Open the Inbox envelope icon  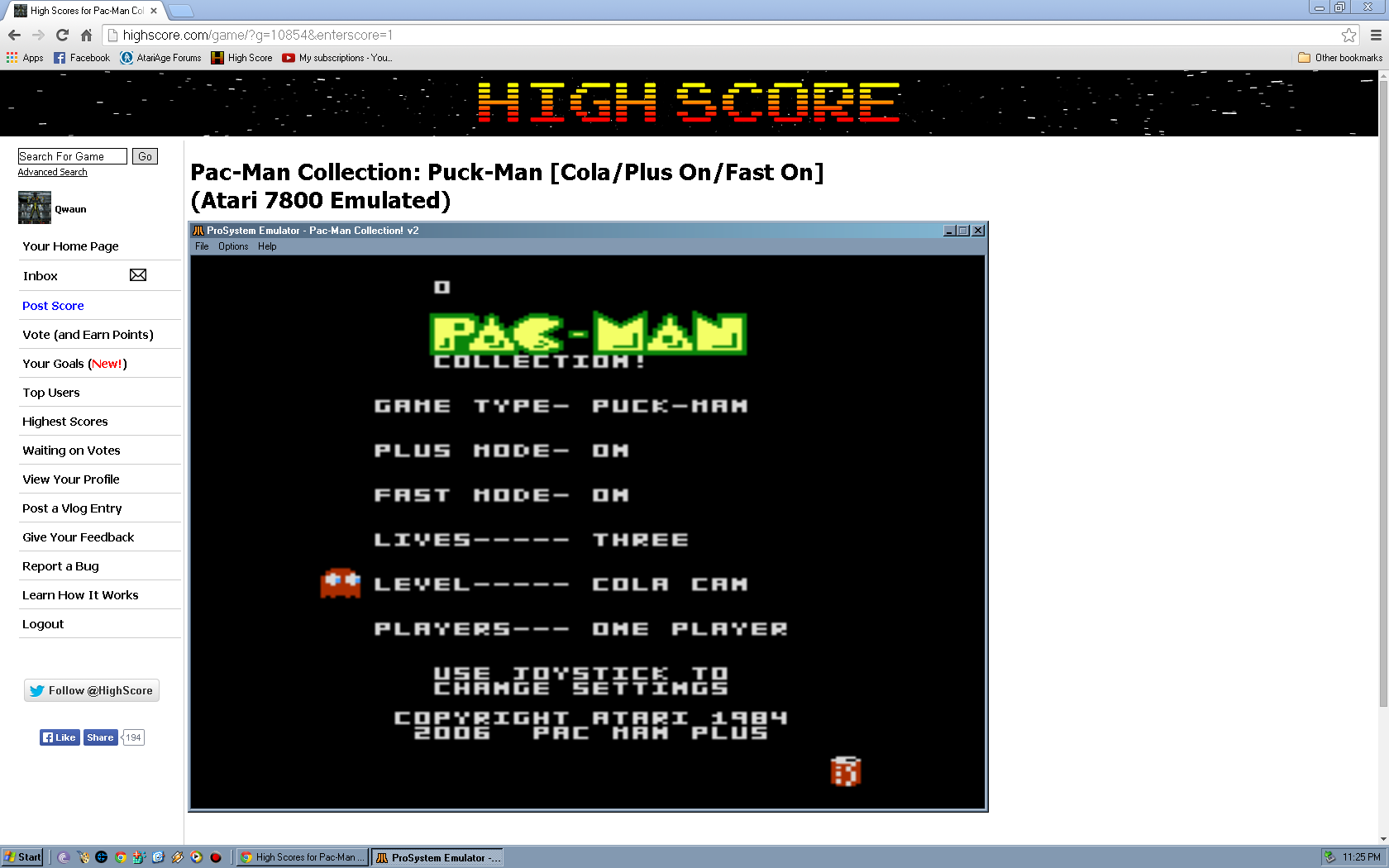pyautogui.click(x=138, y=275)
